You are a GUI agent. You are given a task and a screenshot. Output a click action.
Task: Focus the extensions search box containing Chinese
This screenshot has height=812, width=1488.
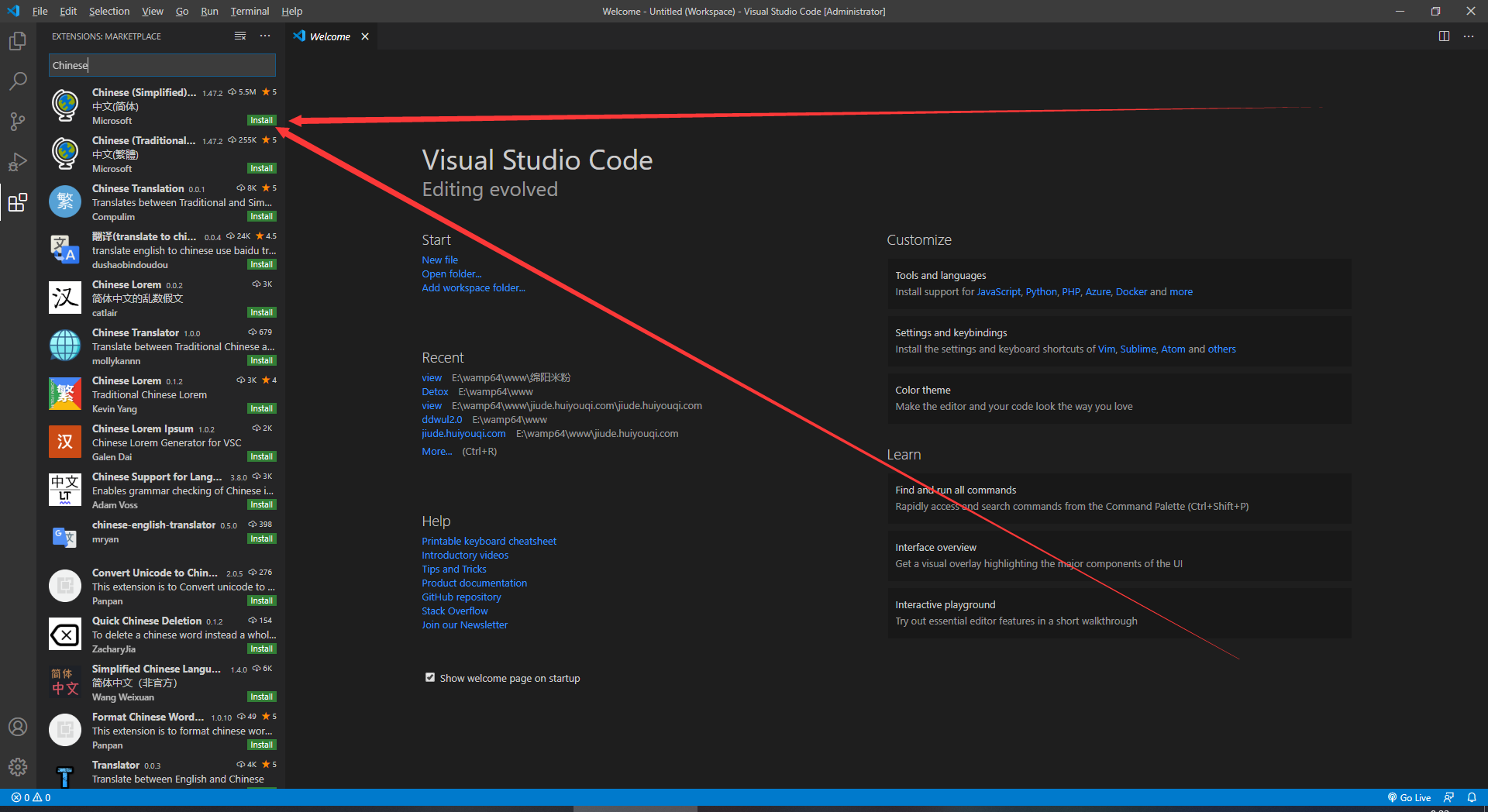coord(162,65)
